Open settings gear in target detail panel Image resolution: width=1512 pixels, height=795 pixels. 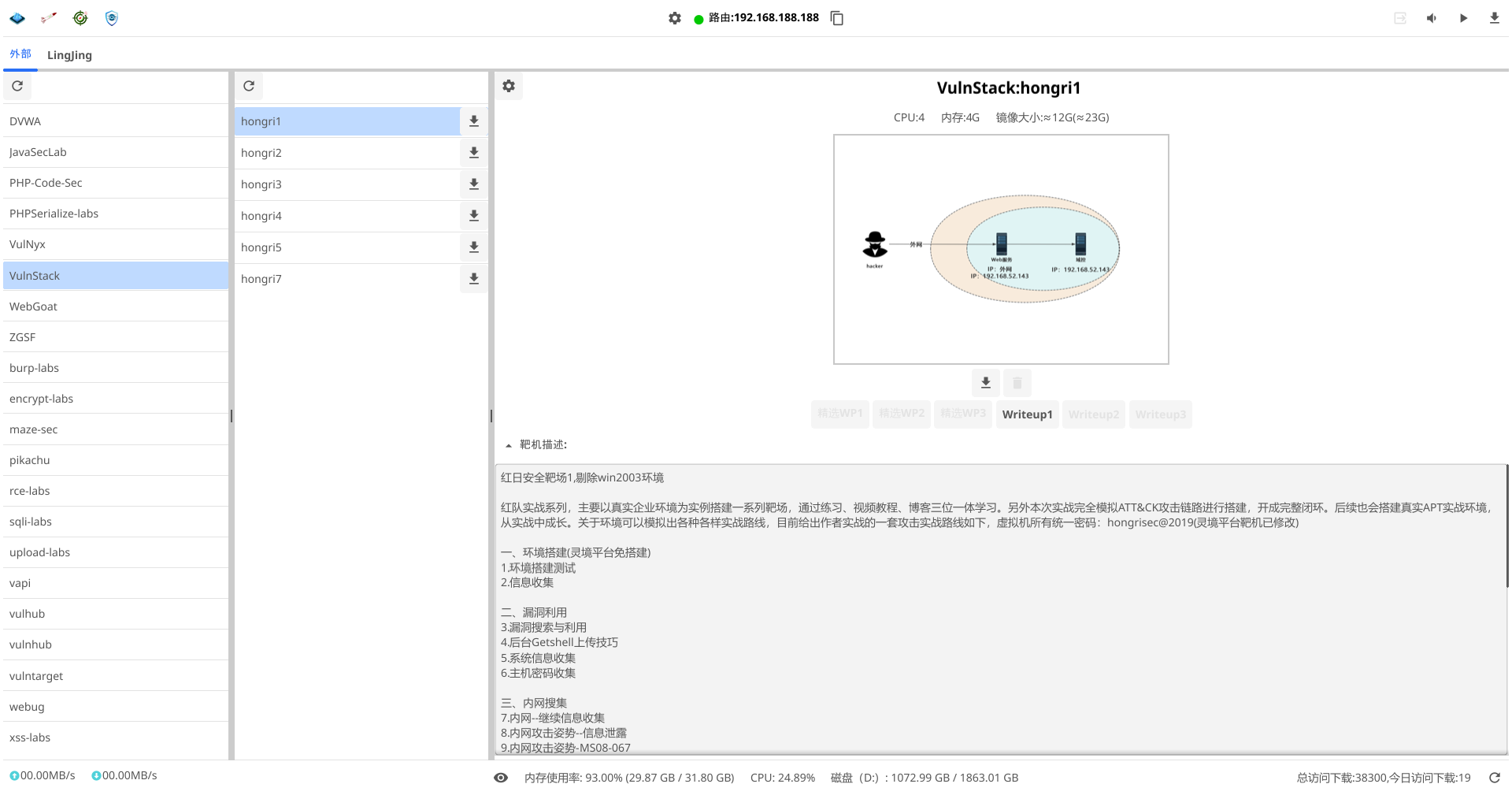[509, 86]
